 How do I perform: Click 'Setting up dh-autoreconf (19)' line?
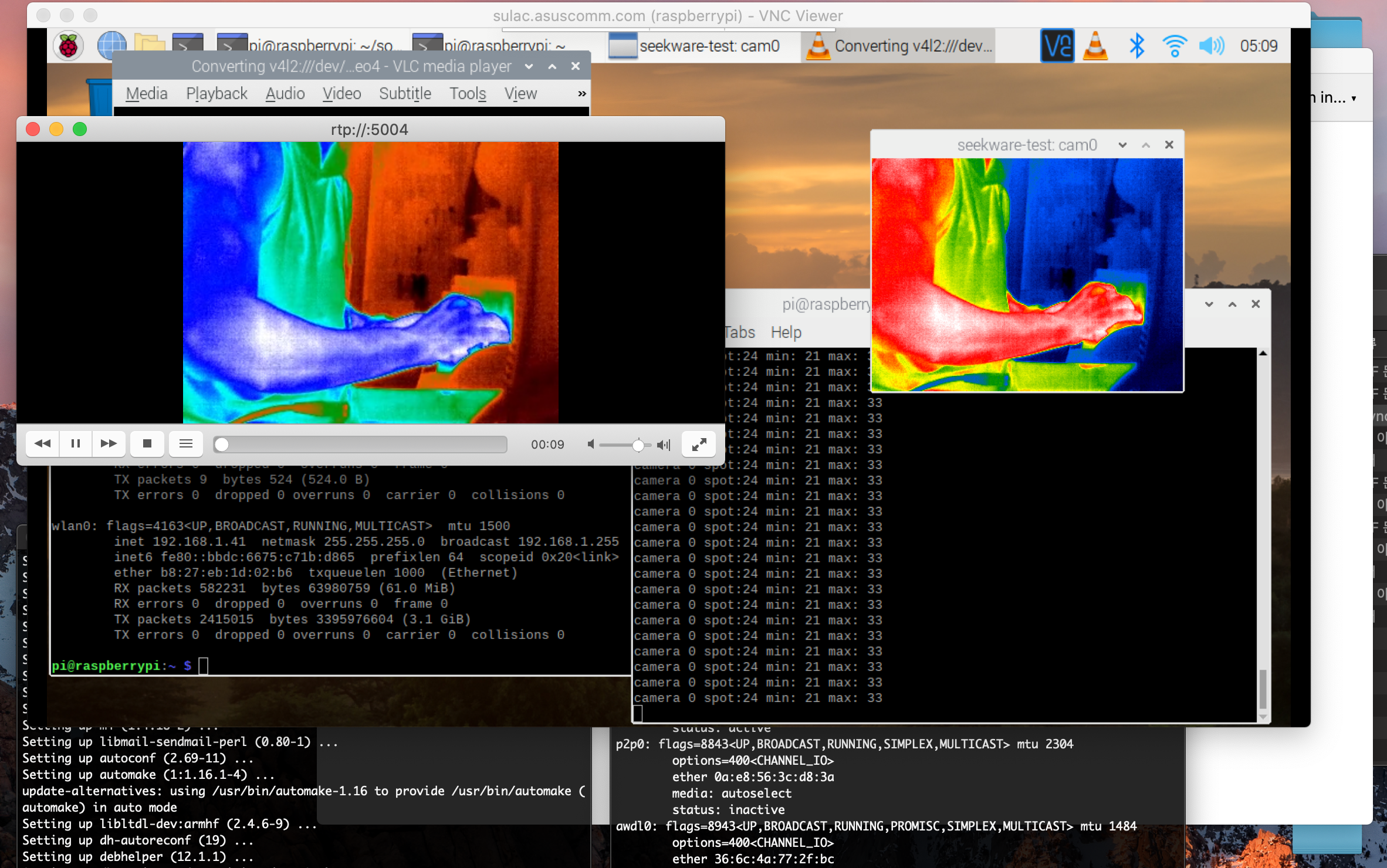tap(138, 840)
